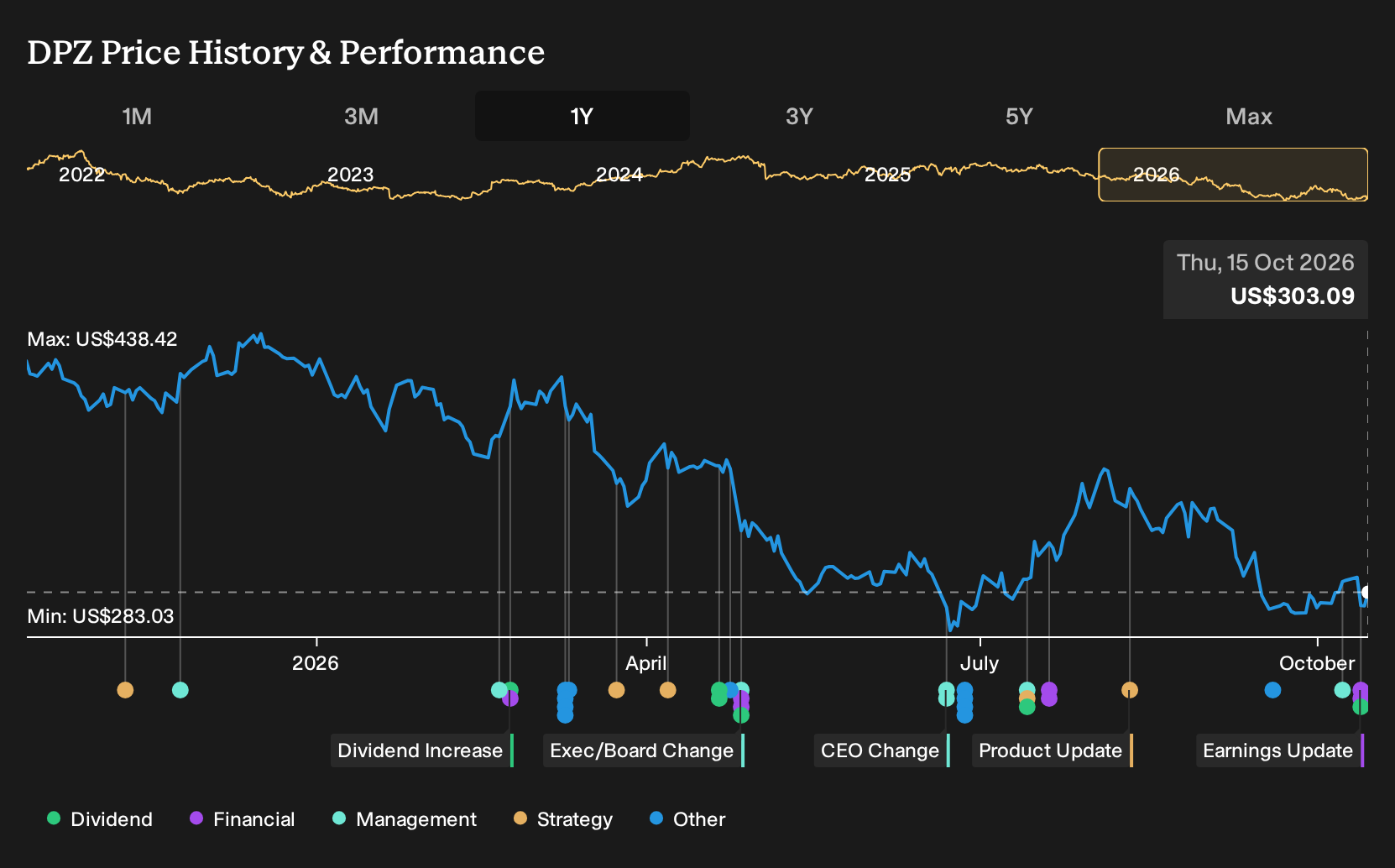Open the Exec/Board Change event label

(x=644, y=750)
